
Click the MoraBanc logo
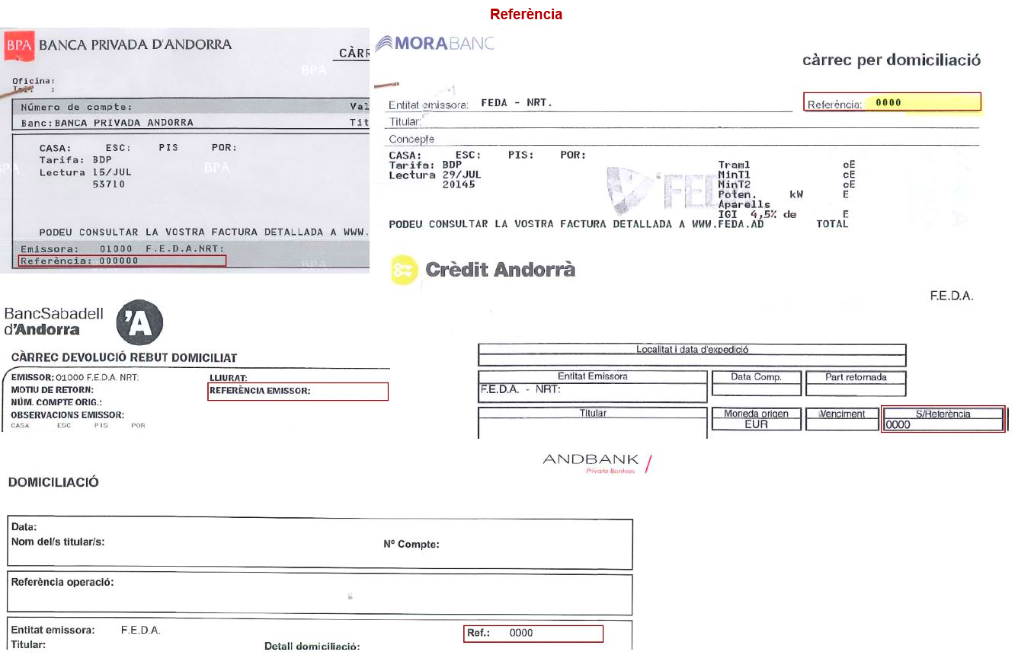[x=435, y=43]
